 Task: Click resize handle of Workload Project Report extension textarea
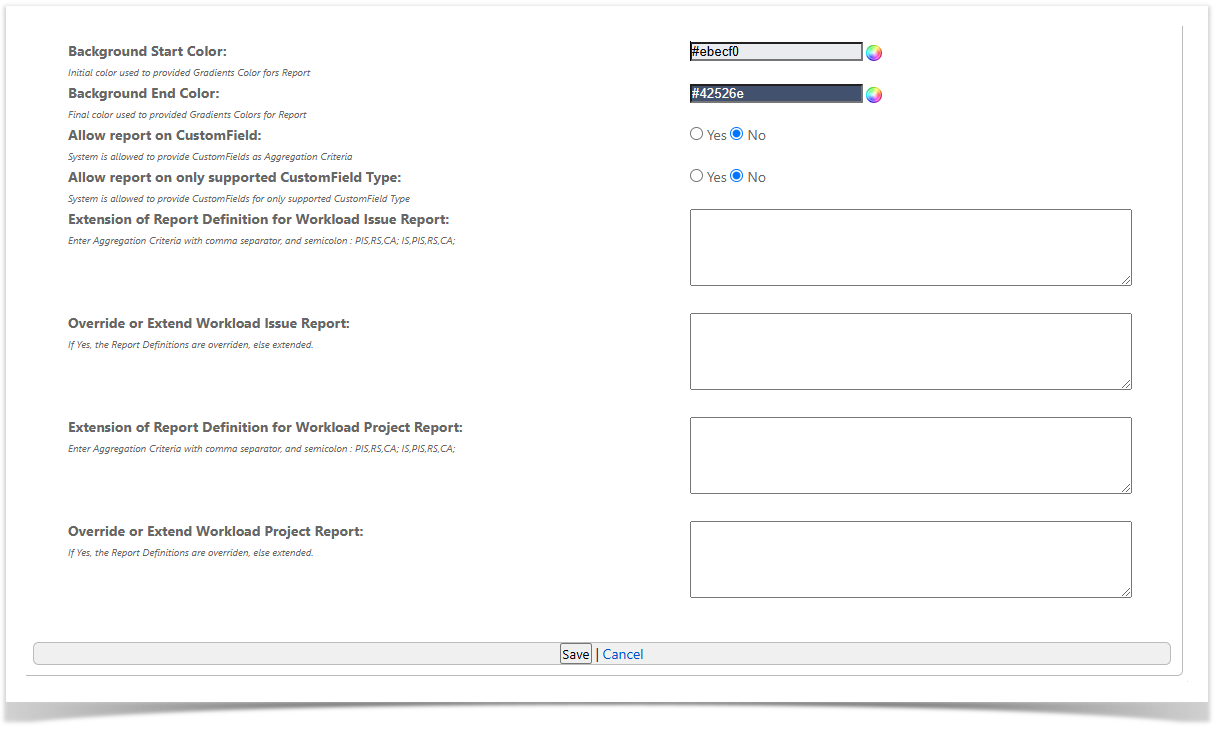point(1126,488)
